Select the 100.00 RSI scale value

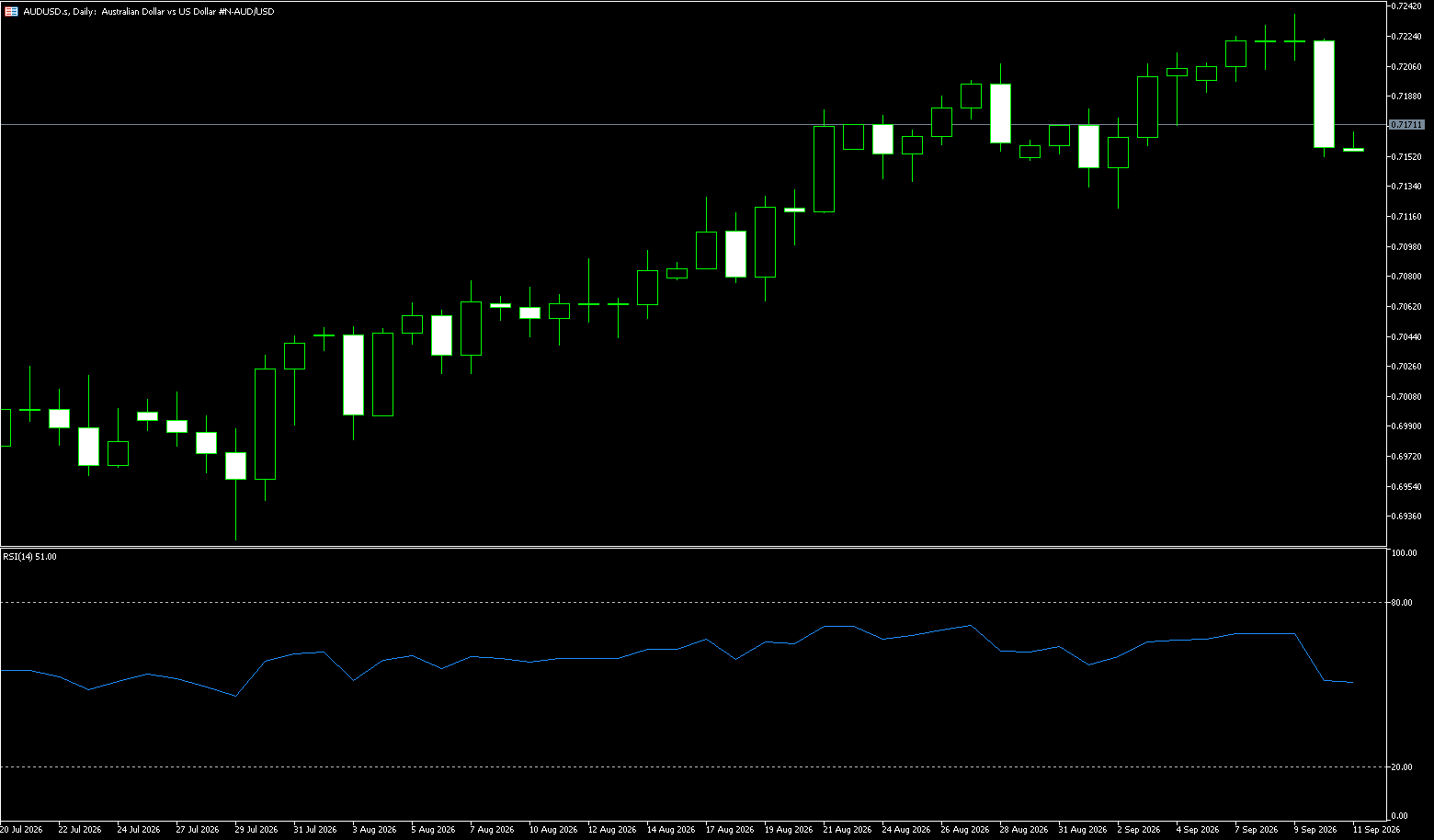(1404, 553)
